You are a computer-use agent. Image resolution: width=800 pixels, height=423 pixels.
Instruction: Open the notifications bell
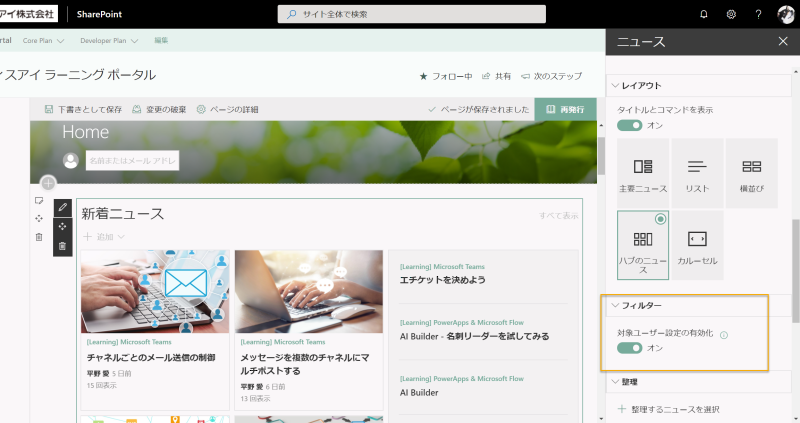click(x=704, y=14)
